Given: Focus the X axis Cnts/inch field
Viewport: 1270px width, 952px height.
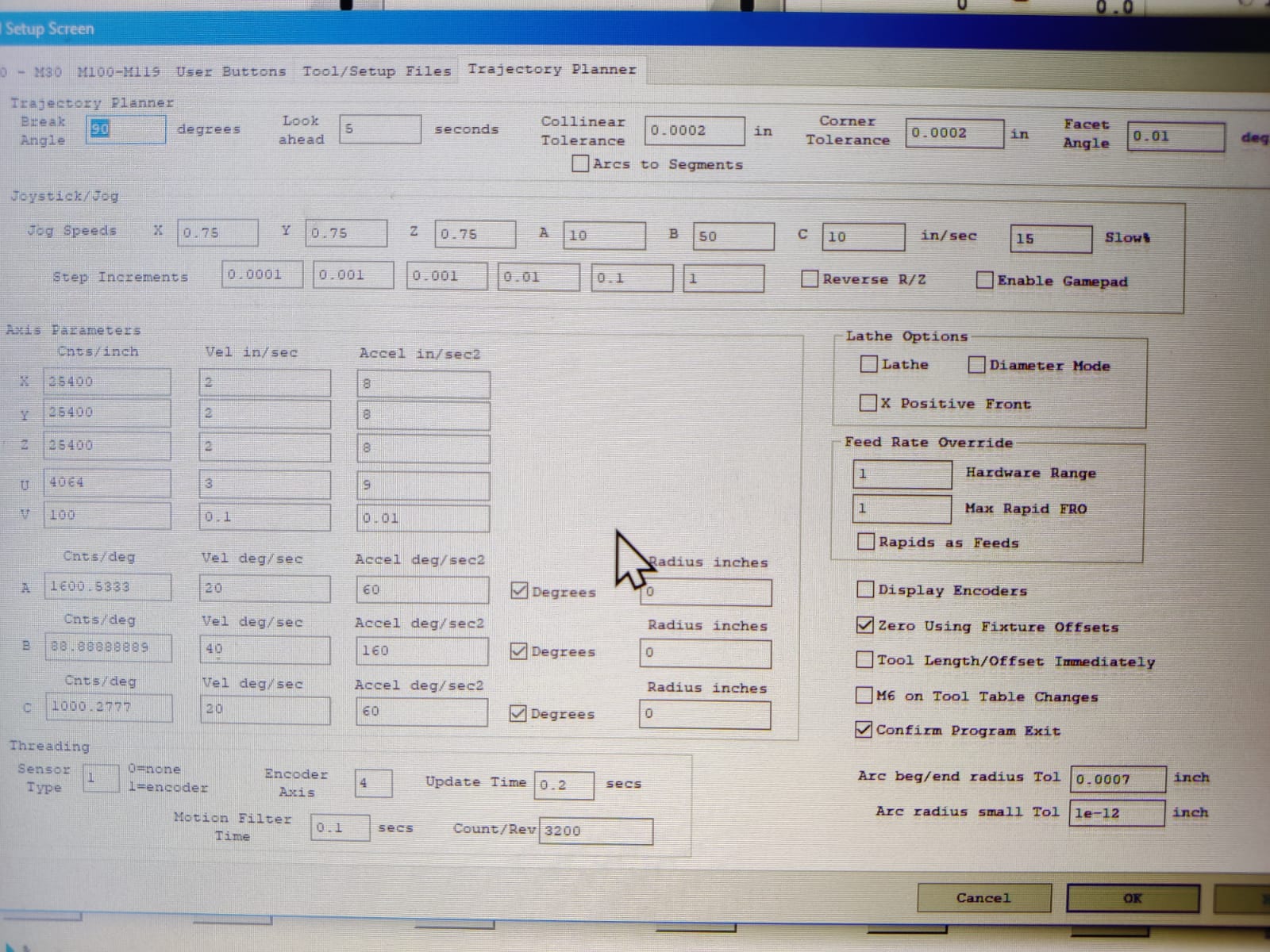Looking at the screenshot, I should [106, 382].
